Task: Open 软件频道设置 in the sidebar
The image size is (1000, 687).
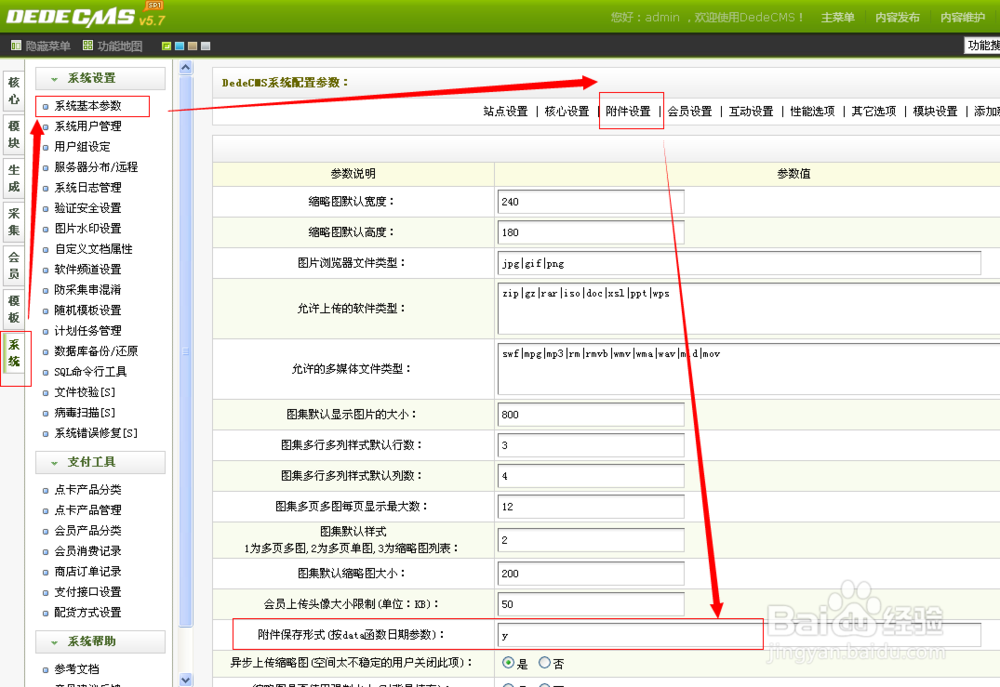Action: pos(87,269)
